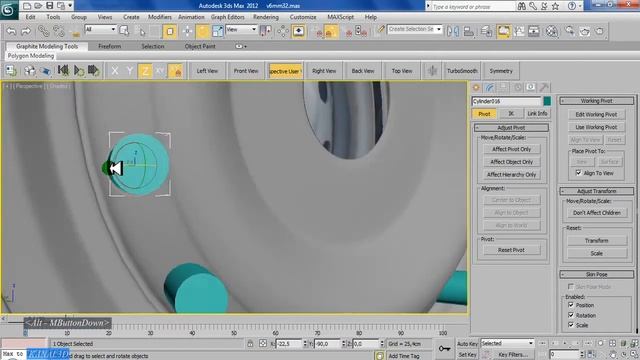
Task: Click the Set Keys large key icon
Action: (x=444, y=348)
